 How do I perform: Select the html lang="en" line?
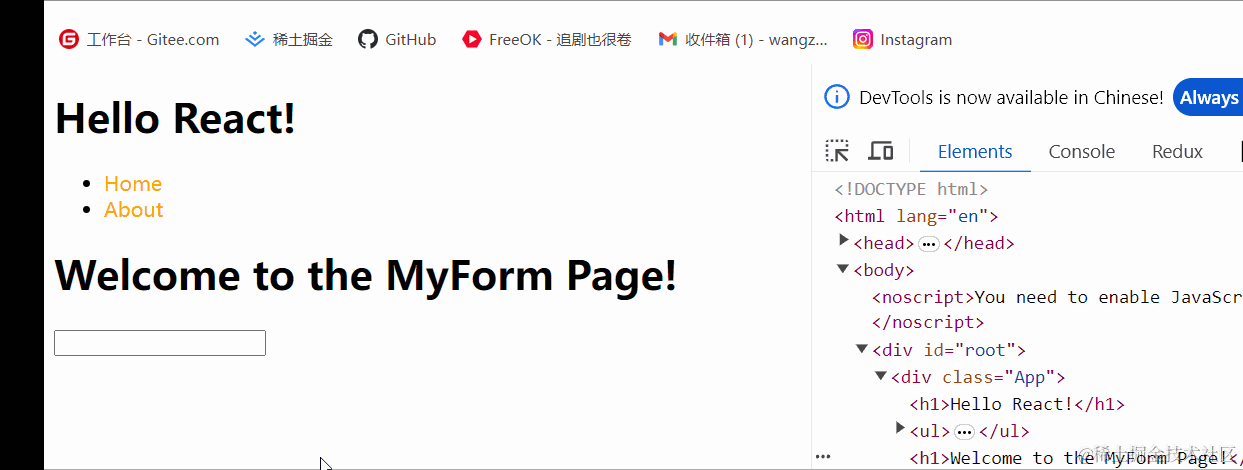(916, 216)
